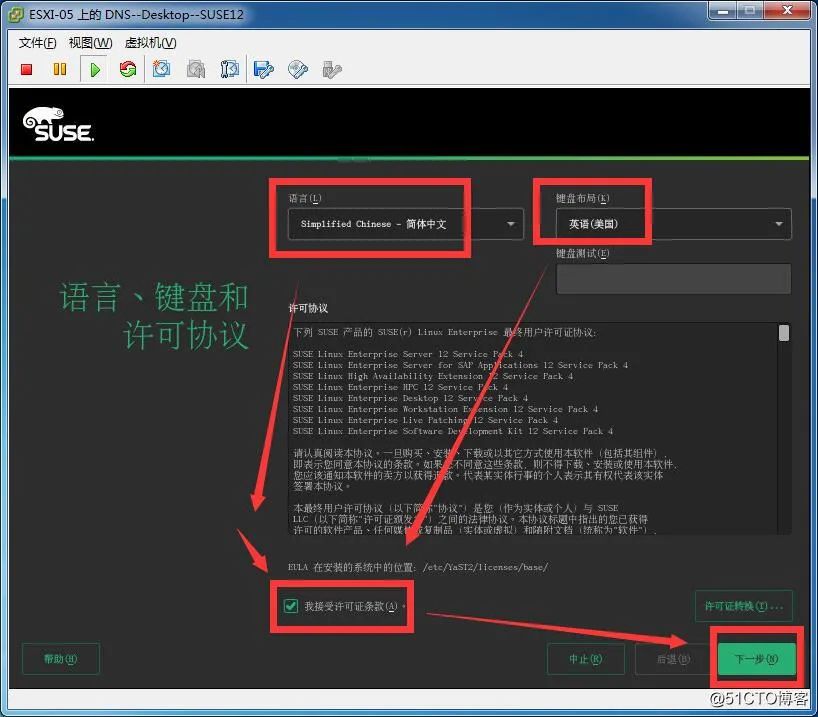Click the red stop (power off) VM icon
Viewport: 818px width, 717px height.
click(x=27, y=69)
